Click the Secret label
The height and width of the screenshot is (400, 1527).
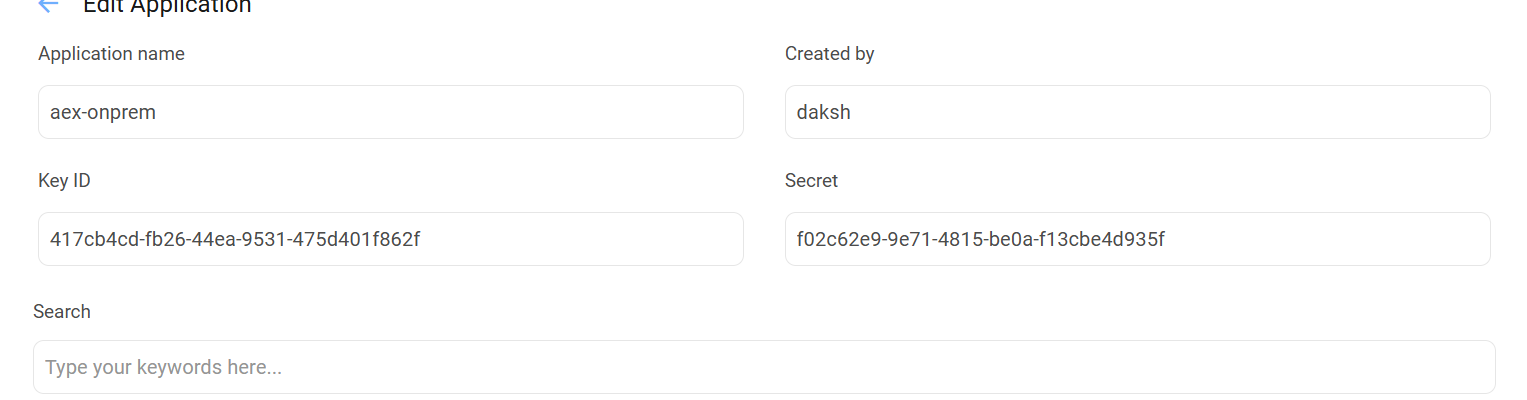[811, 181]
